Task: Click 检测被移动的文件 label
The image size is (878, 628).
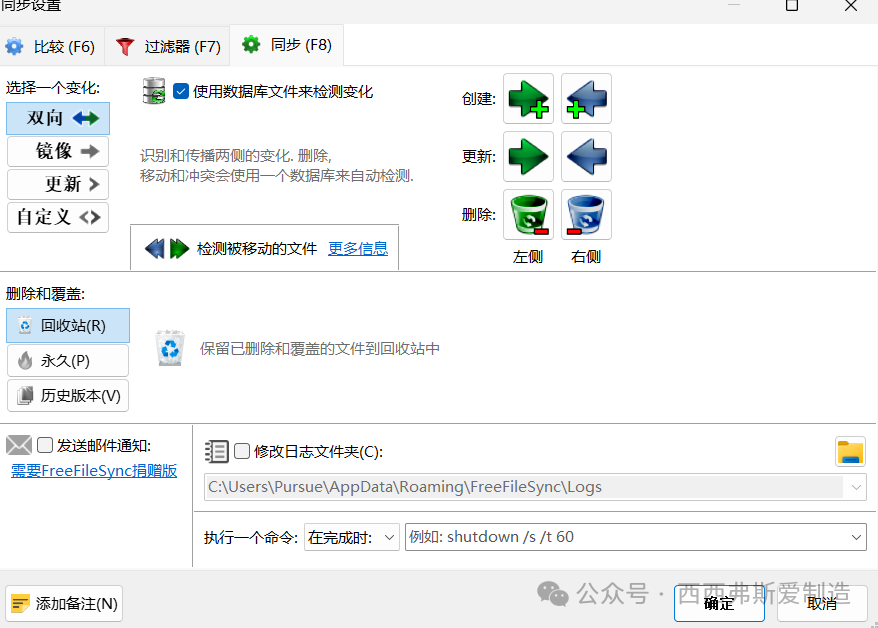Action: 257,249
